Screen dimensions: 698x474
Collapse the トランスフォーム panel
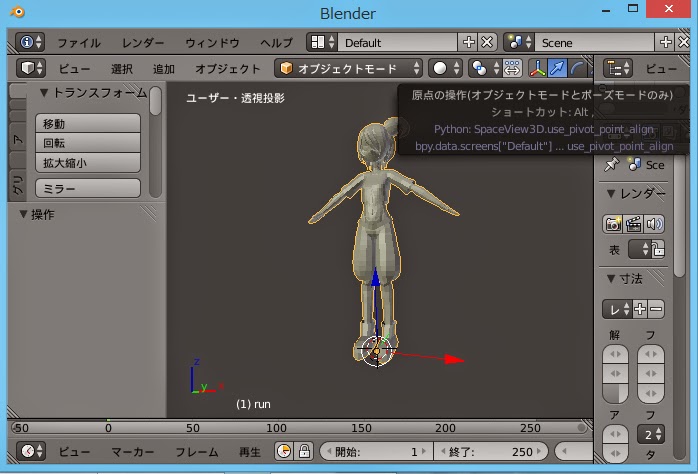coord(44,93)
